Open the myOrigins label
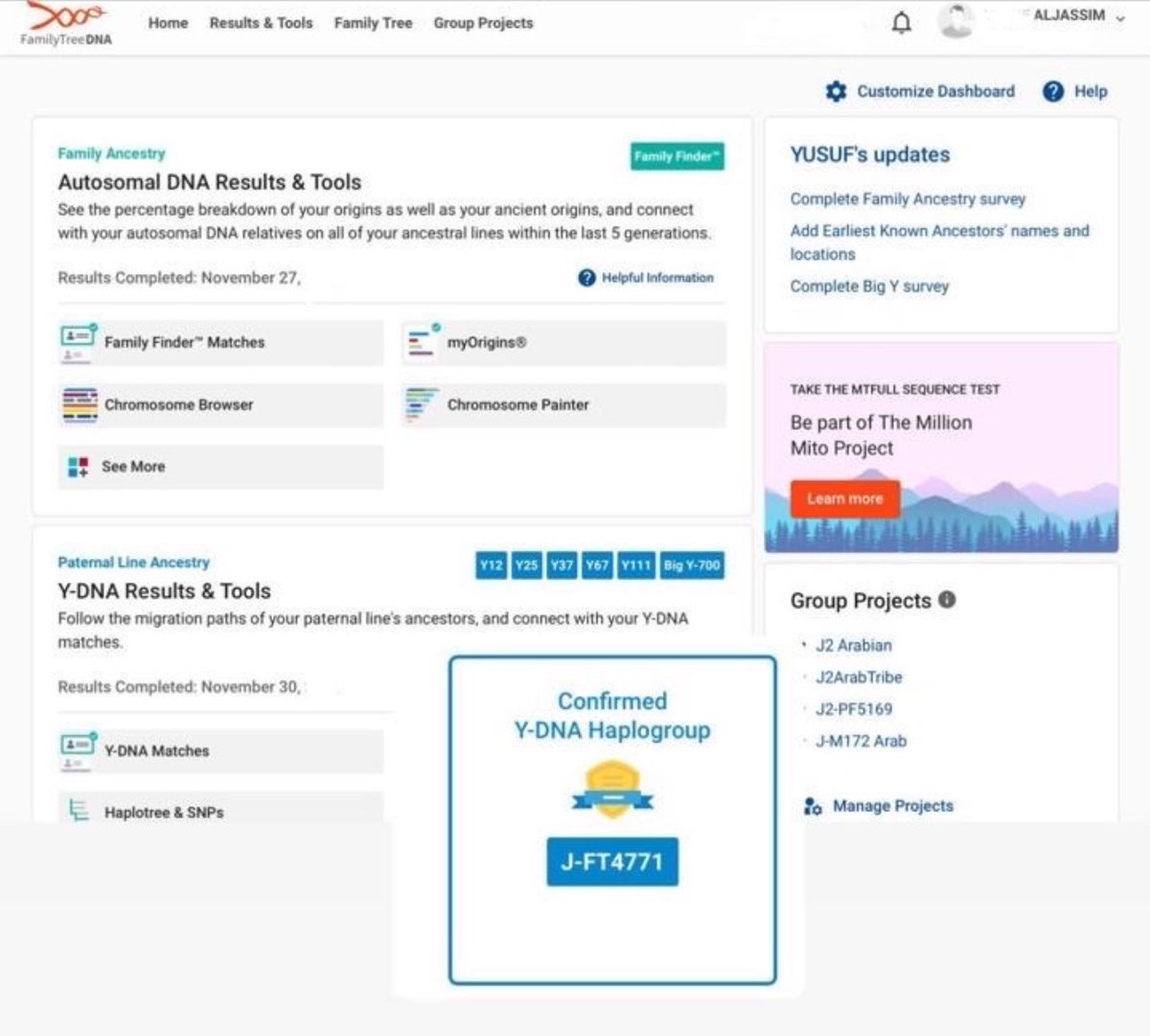Viewport: 1150px width, 1036px height. pyautogui.click(x=486, y=342)
